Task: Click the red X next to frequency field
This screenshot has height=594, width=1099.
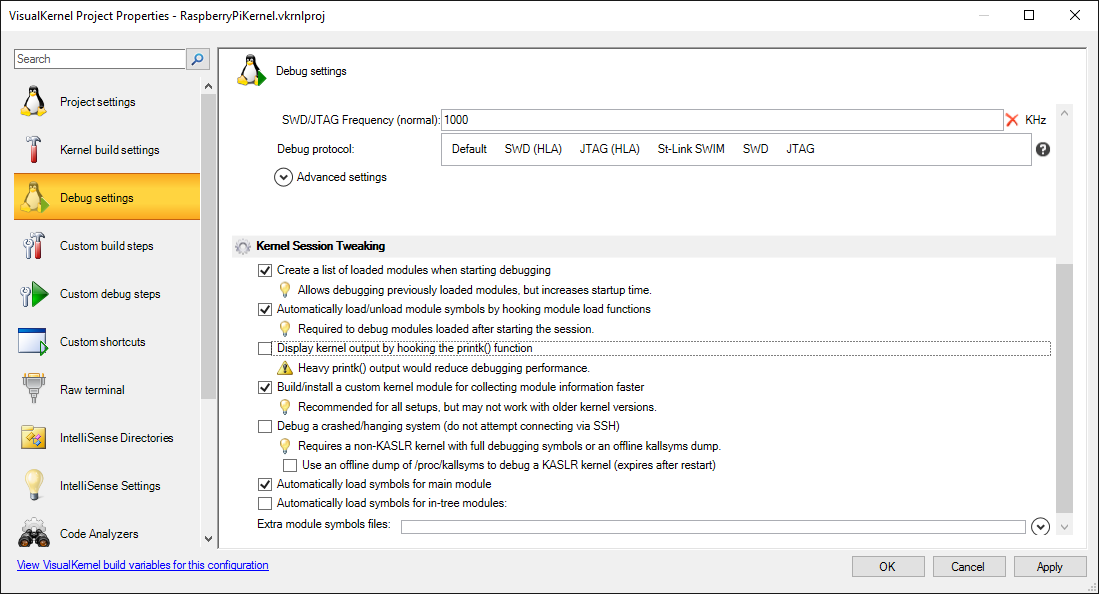Action: (x=1012, y=120)
